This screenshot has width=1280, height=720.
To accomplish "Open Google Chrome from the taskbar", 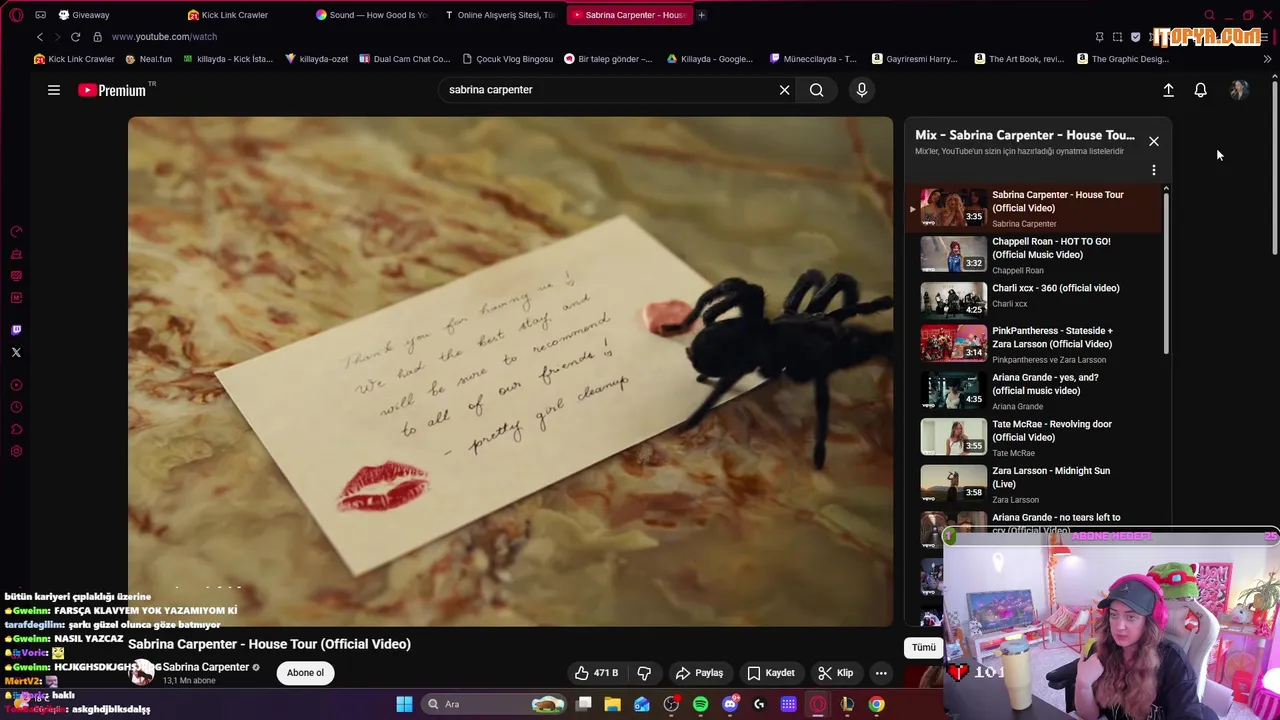I will (x=876, y=704).
